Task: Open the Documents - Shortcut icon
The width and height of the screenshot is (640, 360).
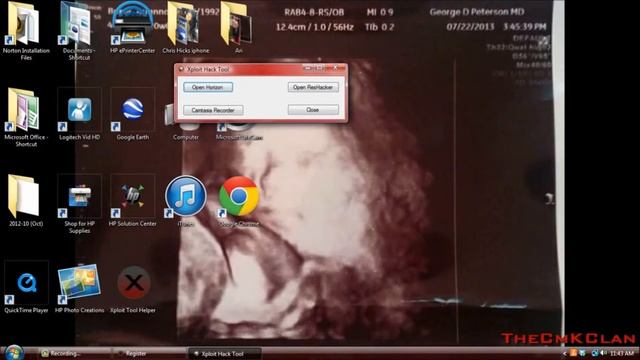Action: pos(79,31)
